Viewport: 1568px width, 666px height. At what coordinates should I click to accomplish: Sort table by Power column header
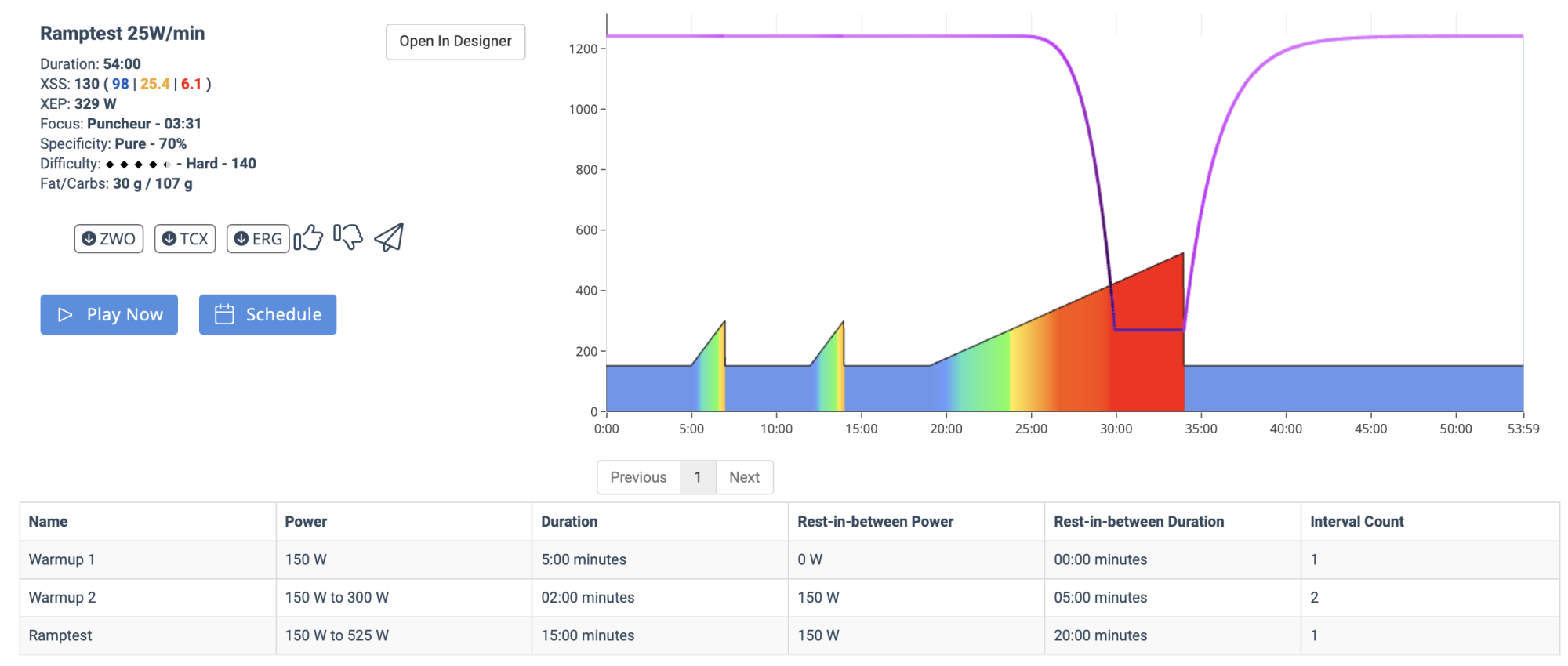(306, 522)
